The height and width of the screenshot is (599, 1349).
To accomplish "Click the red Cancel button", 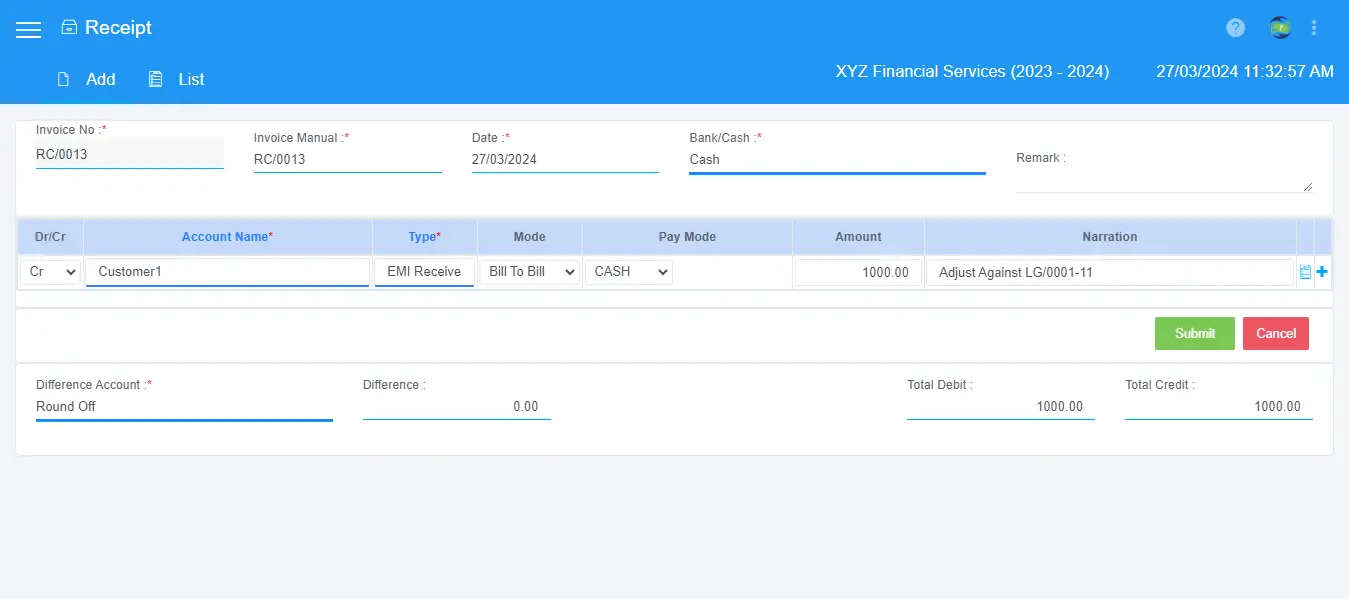I will click(1275, 333).
